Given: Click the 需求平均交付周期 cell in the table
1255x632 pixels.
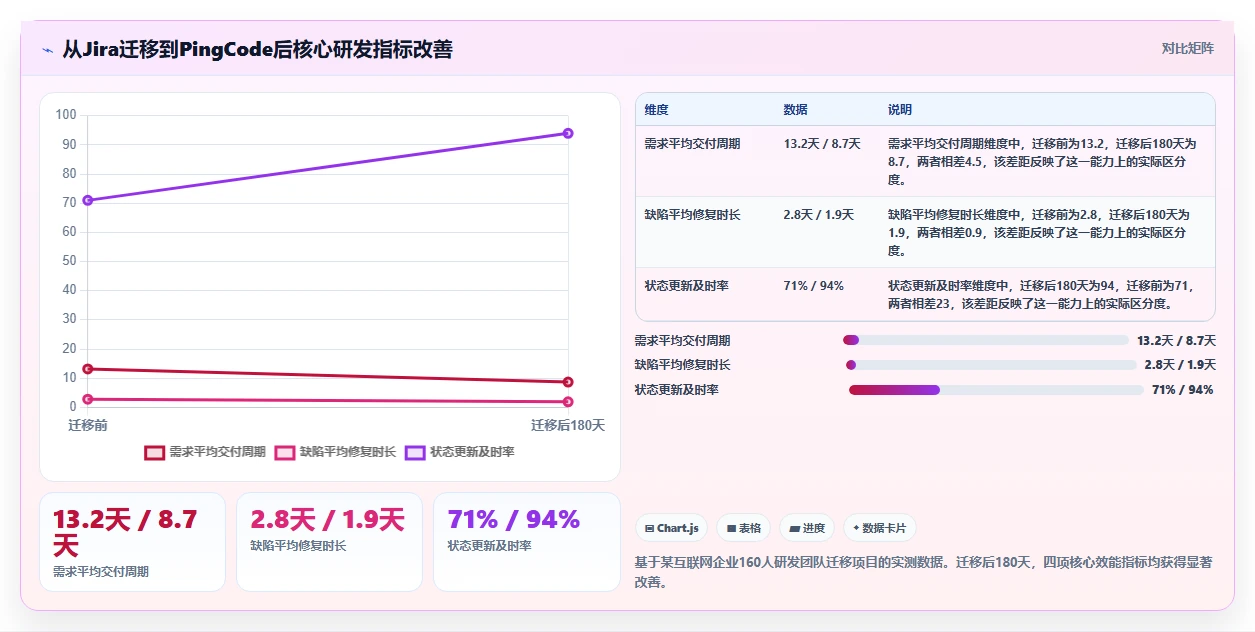Looking at the screenshot, I should [x=693, y=144].
